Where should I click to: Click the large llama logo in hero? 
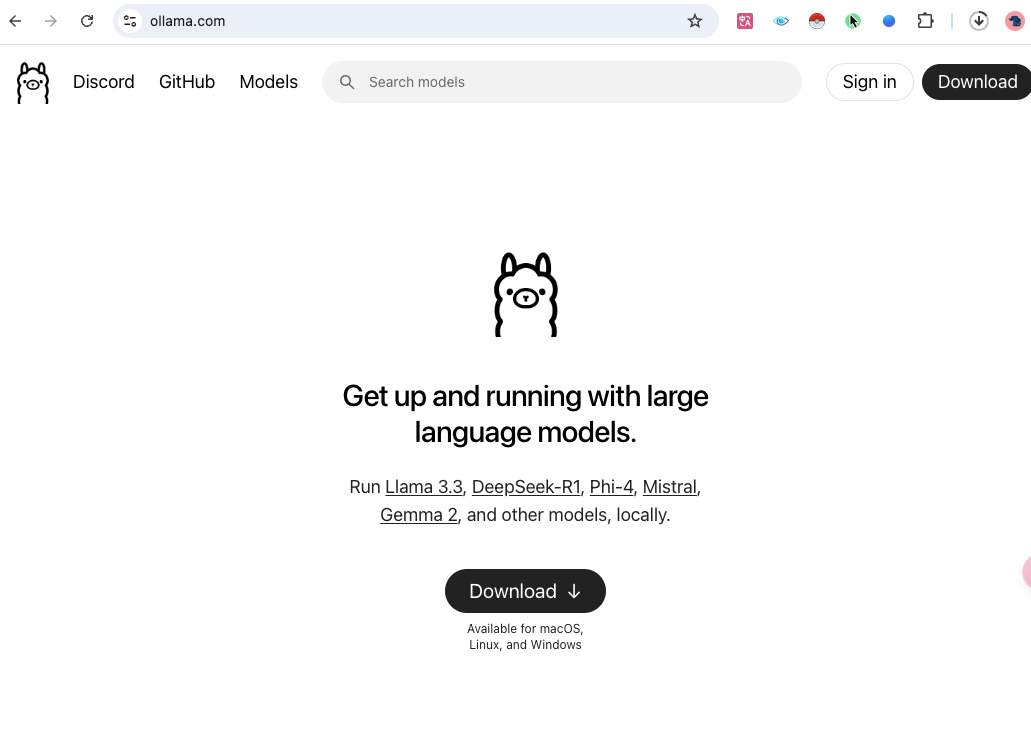[525, 295]
